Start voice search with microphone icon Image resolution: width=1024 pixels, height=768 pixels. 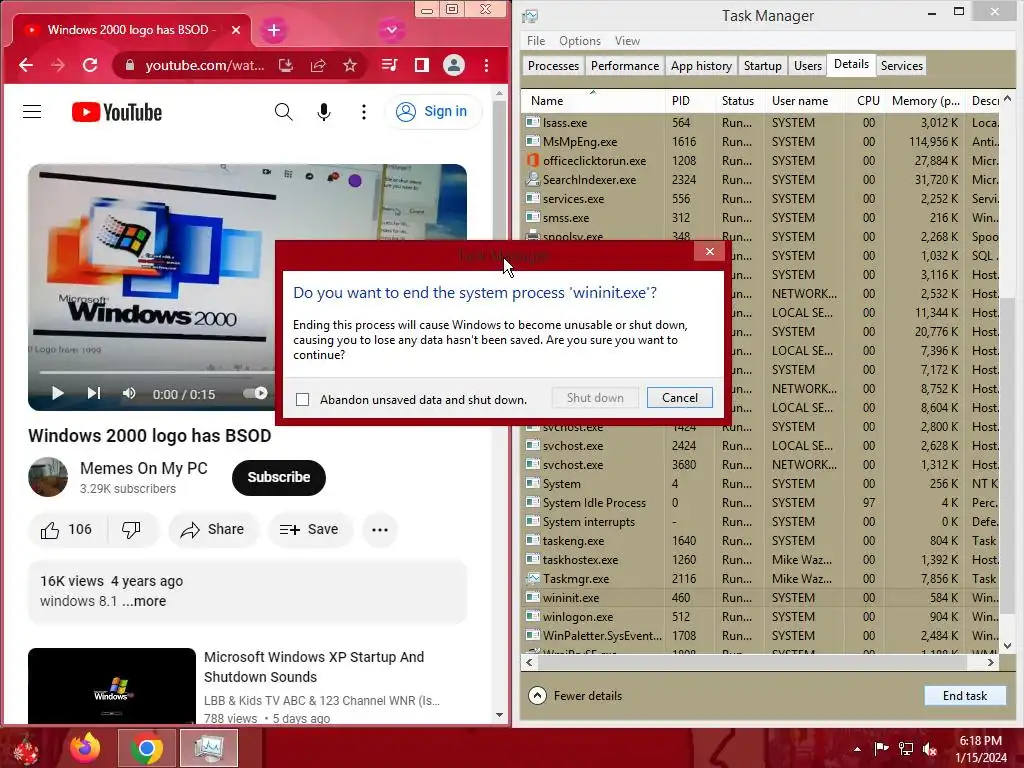[323, 112]
